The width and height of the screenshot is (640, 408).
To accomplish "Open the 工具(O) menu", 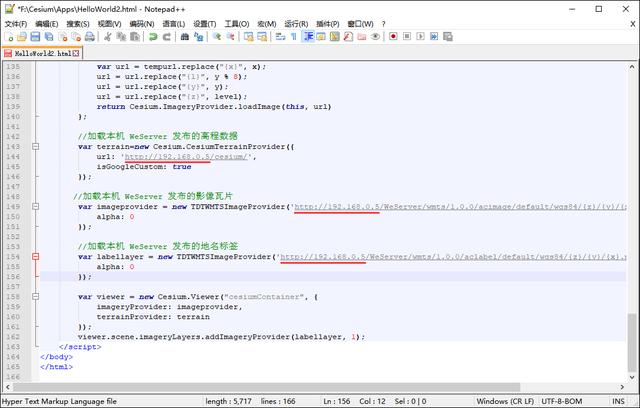I will 237,24.
